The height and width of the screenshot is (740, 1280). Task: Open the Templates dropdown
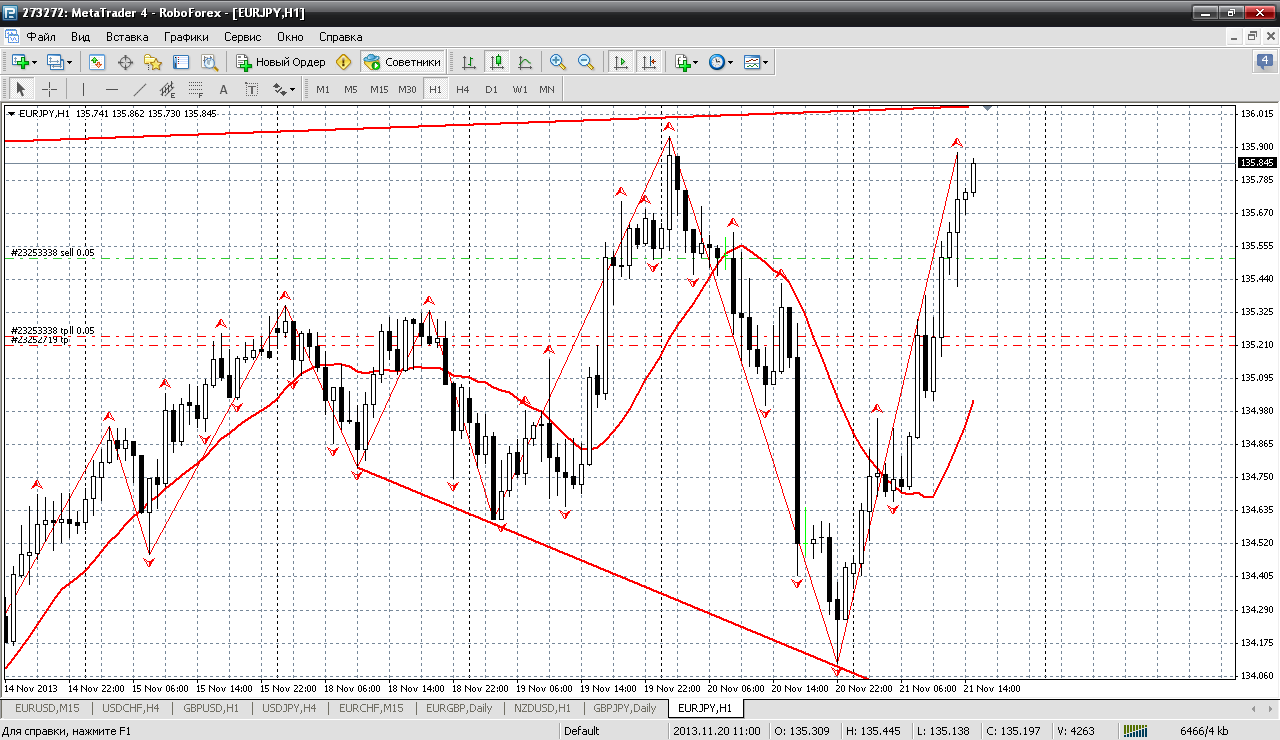756,62
